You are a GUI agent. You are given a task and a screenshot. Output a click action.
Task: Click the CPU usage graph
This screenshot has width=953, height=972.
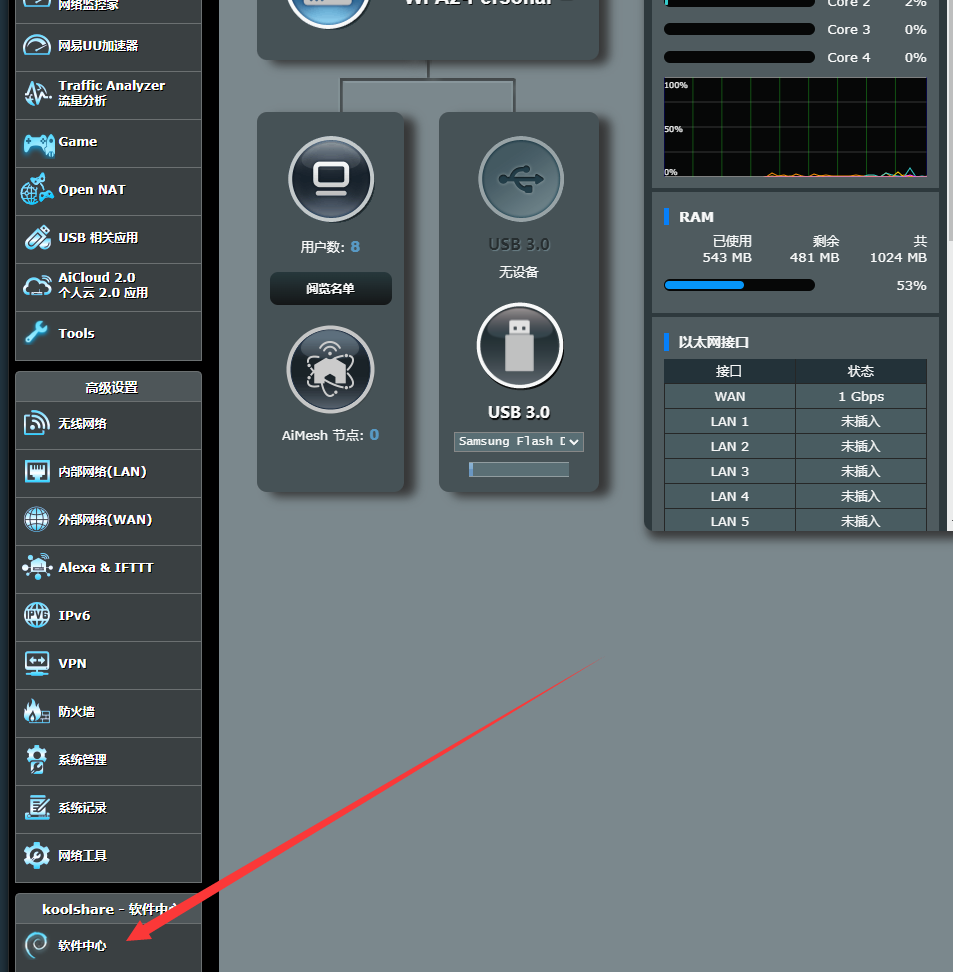pyautogui.click(x=795, y=128)
